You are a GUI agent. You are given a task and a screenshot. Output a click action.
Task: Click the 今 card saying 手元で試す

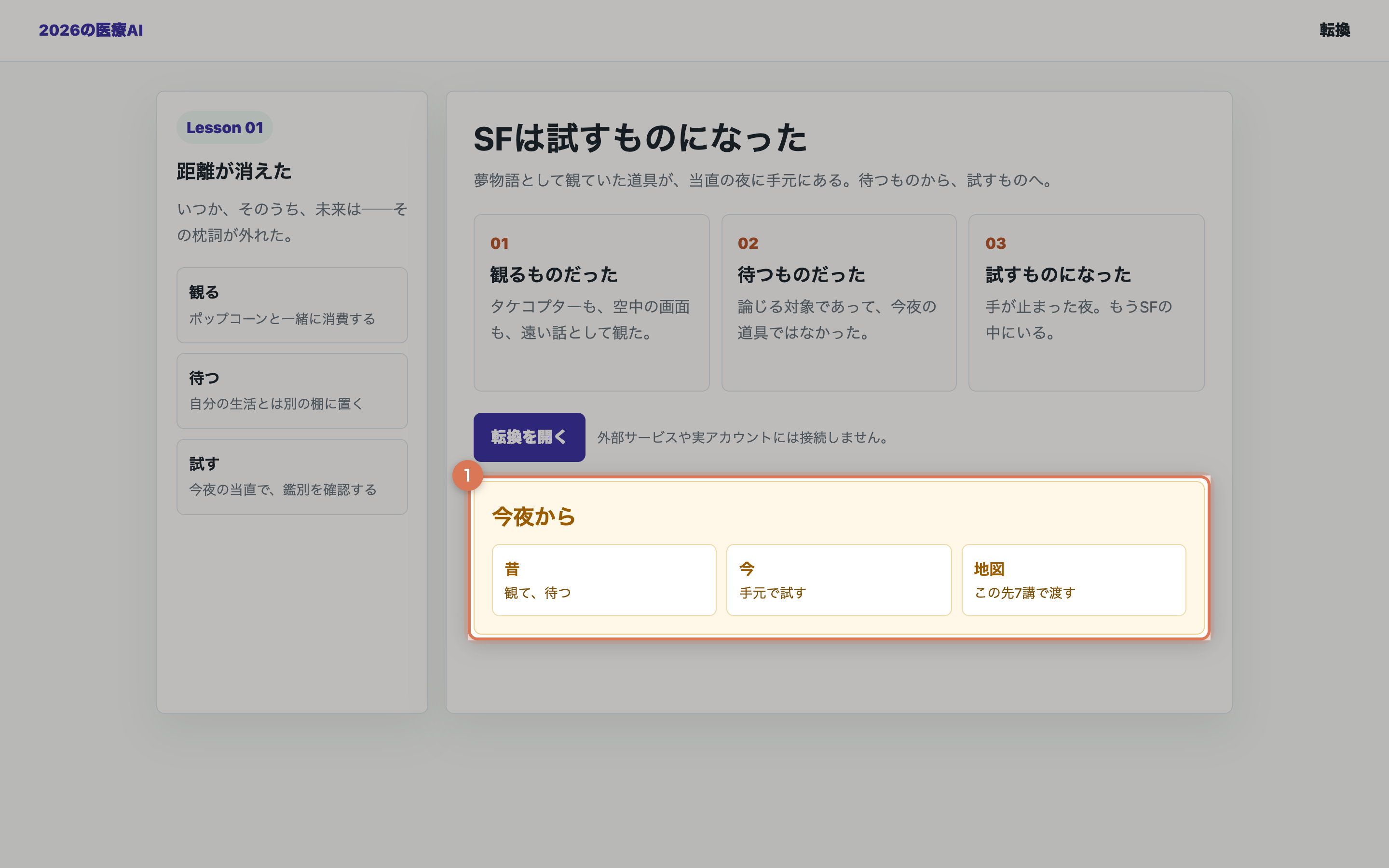point(839,580)
